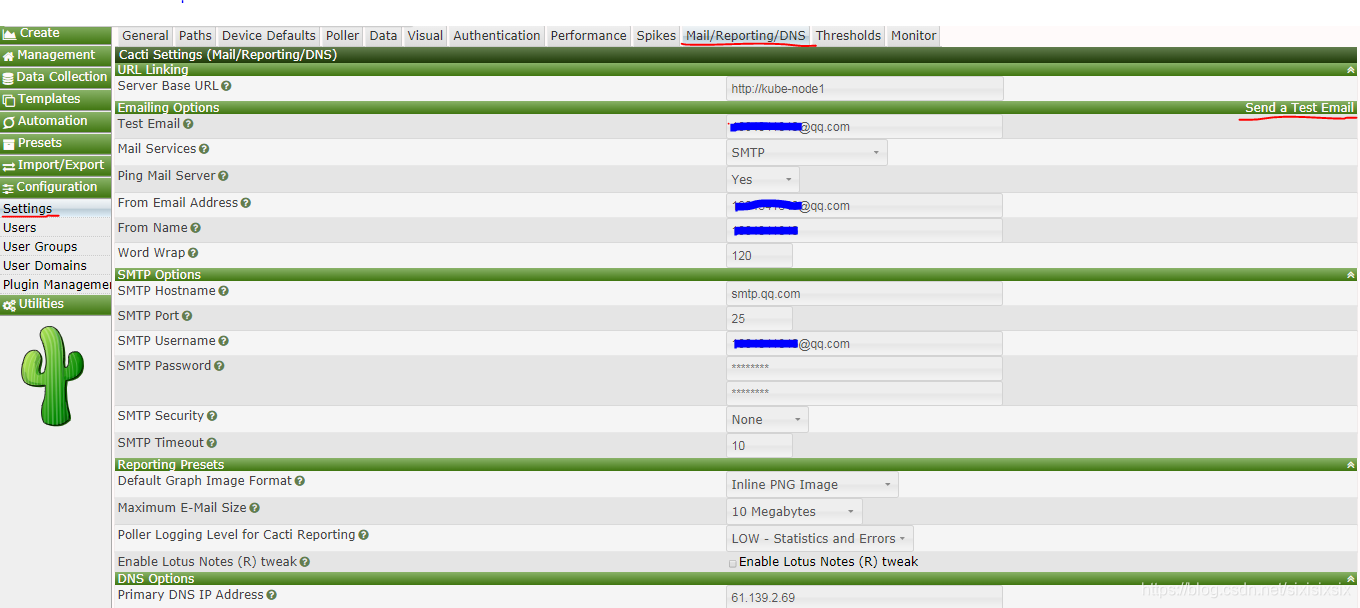Click the SMTP Port input field
This screenshot has width=1360, height=608.
pyautogui.click(x=760, y=319)
